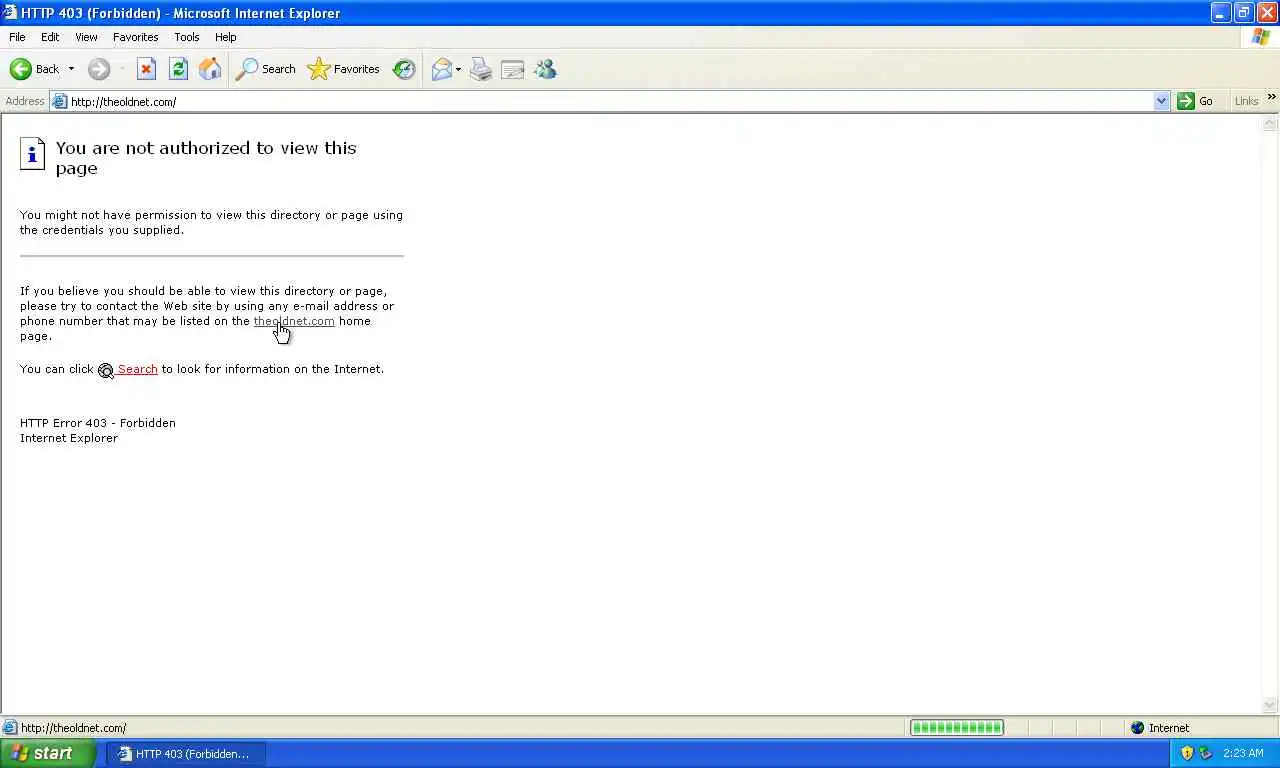Screen dimensions: 1280x768
Task: Click the security shield tray icon
Action: pos(1187,753)
